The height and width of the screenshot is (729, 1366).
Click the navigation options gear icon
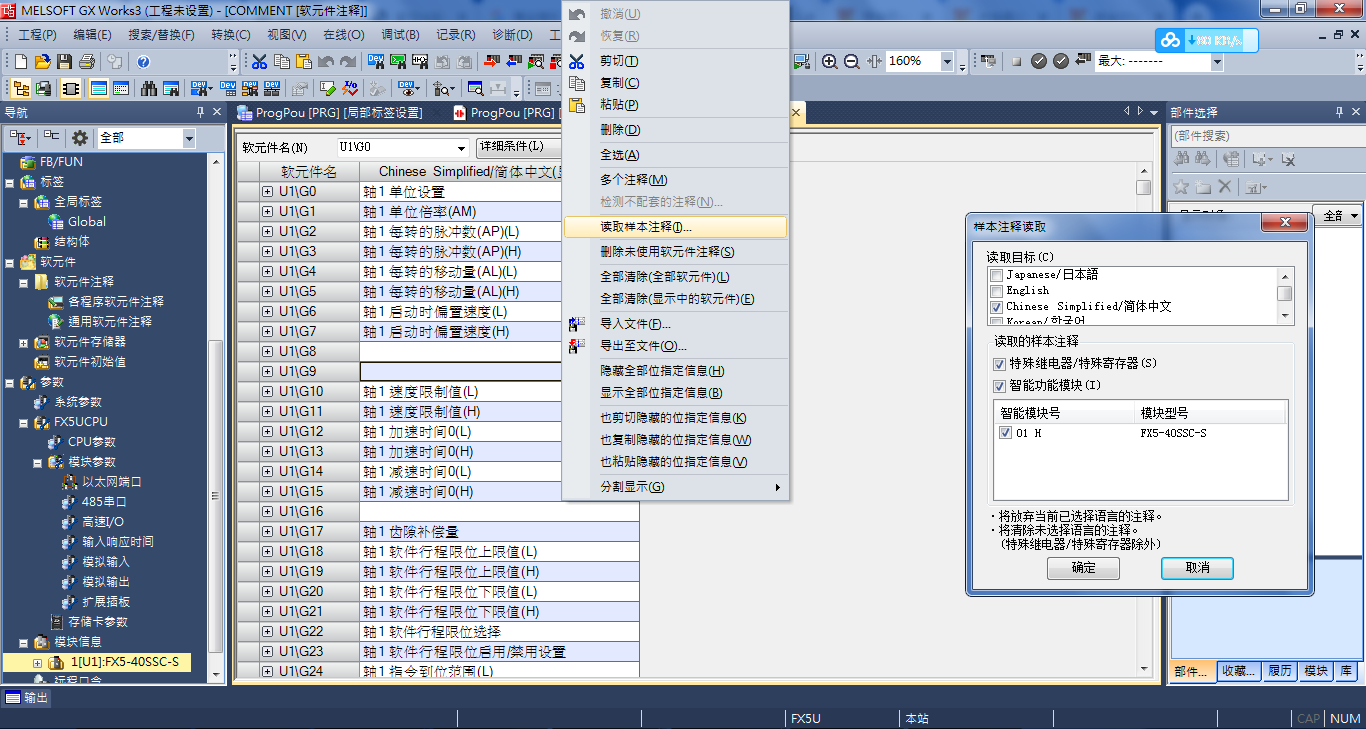pyautogui.click(x=80, y=138)
